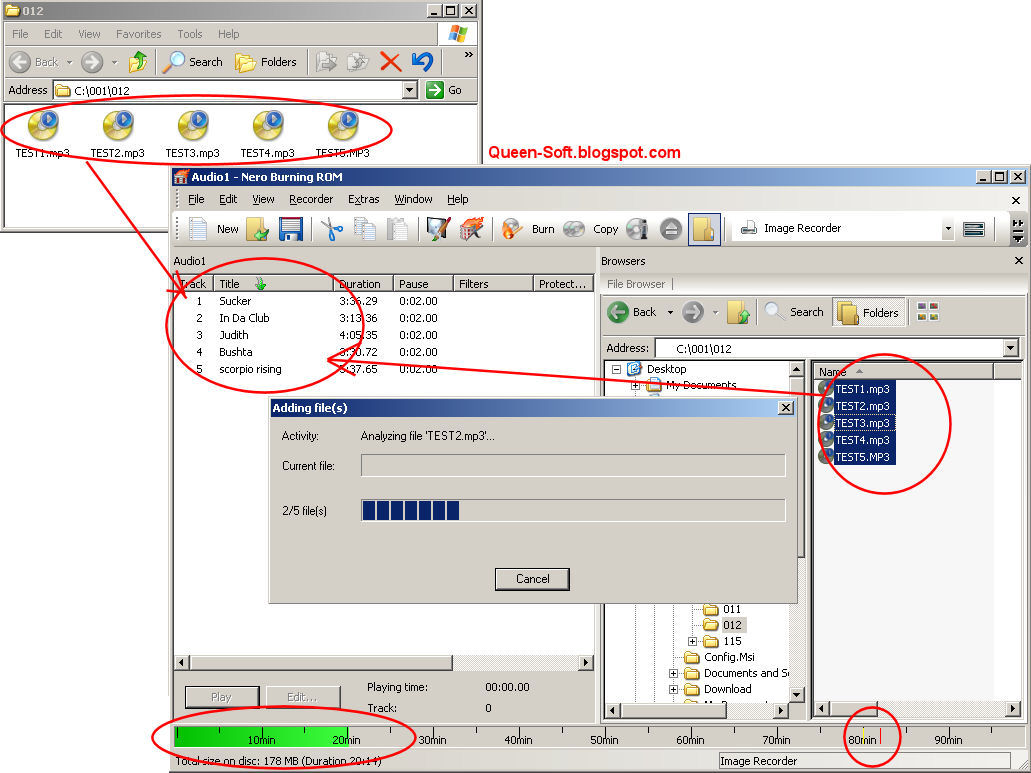The width and height of the screenshot is (1031, 773).
Task: Click the Paste clipboard icon in Nero toolbar
Action: (x=397, y=229)
